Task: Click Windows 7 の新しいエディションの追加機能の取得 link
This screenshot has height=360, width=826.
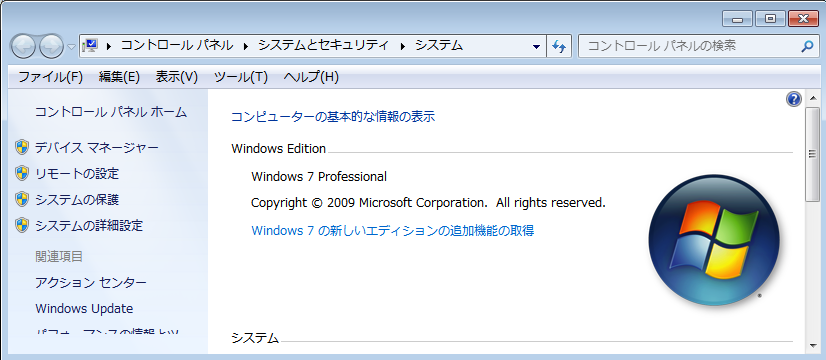Action: 393,230
